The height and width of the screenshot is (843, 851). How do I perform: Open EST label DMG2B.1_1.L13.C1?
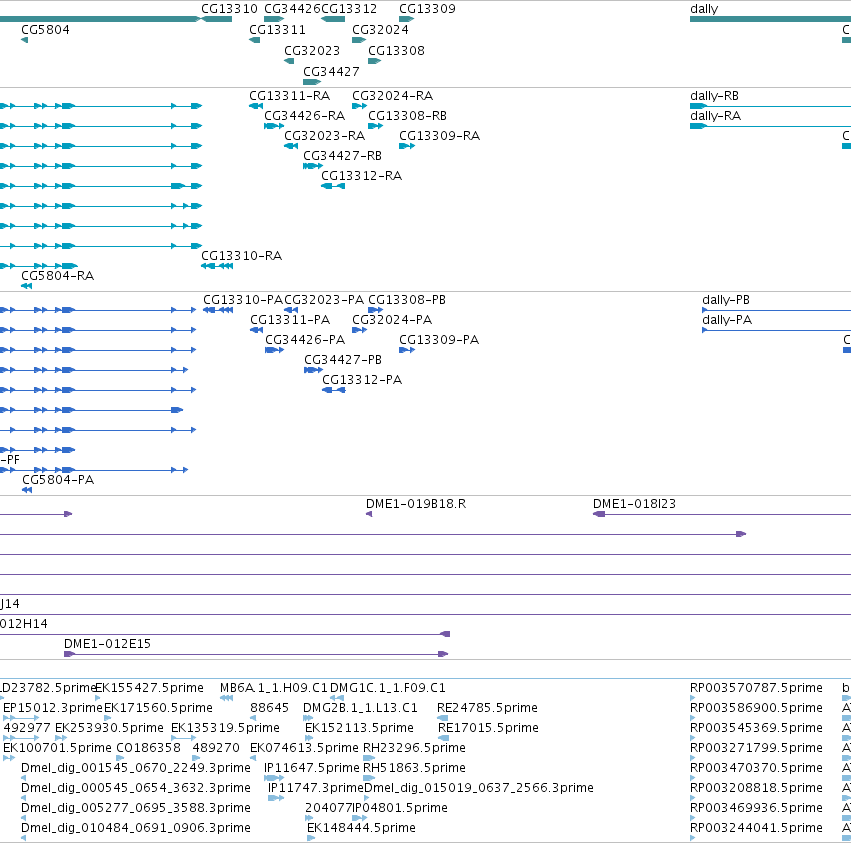click(360, 708)
